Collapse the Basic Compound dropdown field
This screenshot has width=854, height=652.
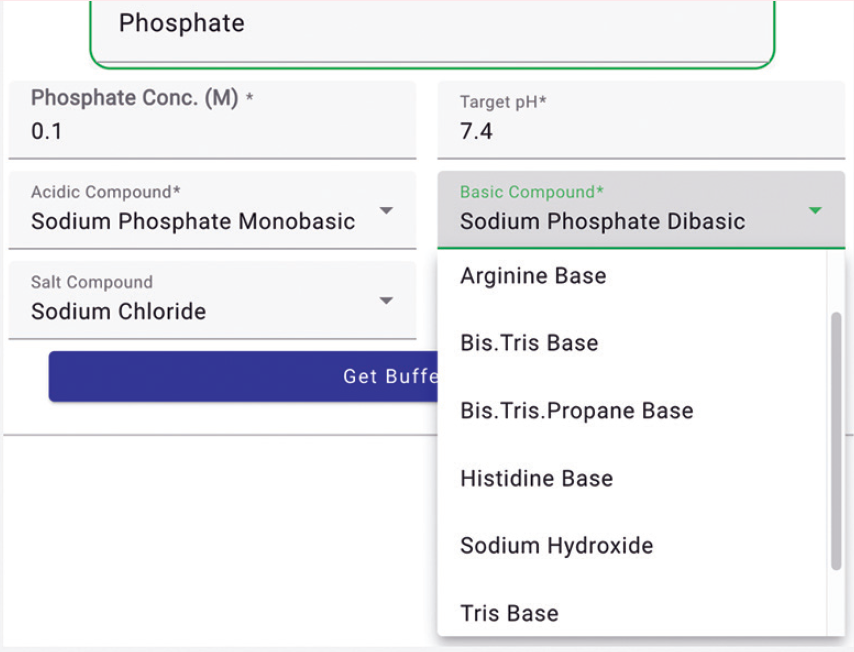[640, 211]
